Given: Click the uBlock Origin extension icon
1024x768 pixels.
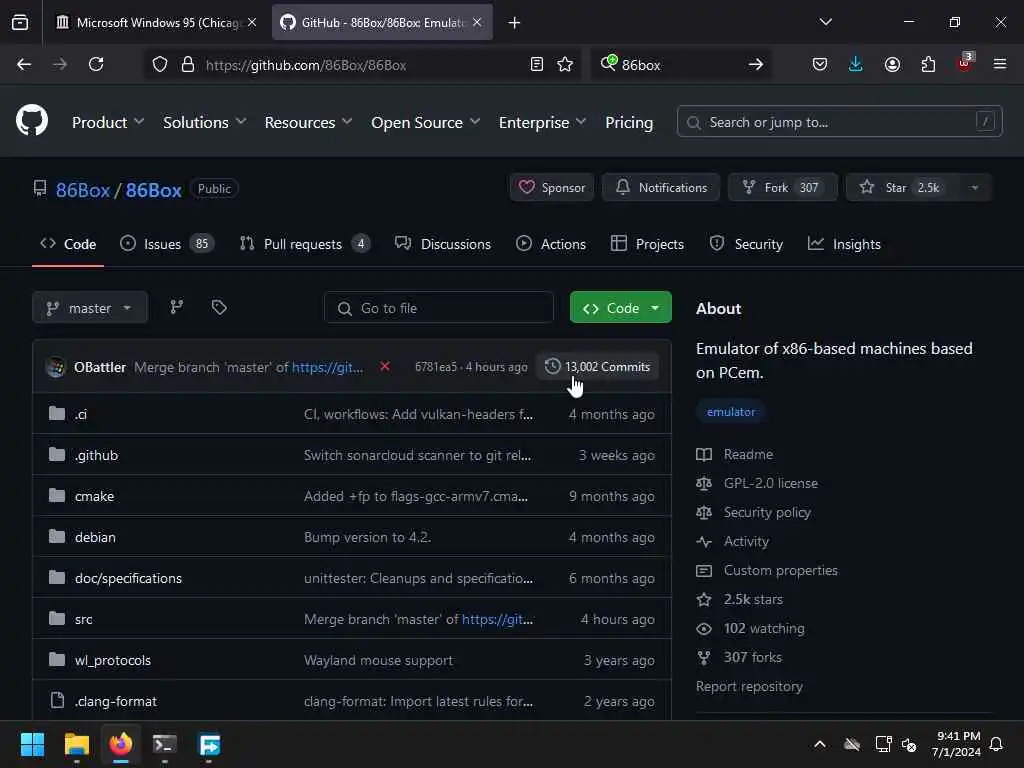Looking at the screenshot, I should coord(965,63).
